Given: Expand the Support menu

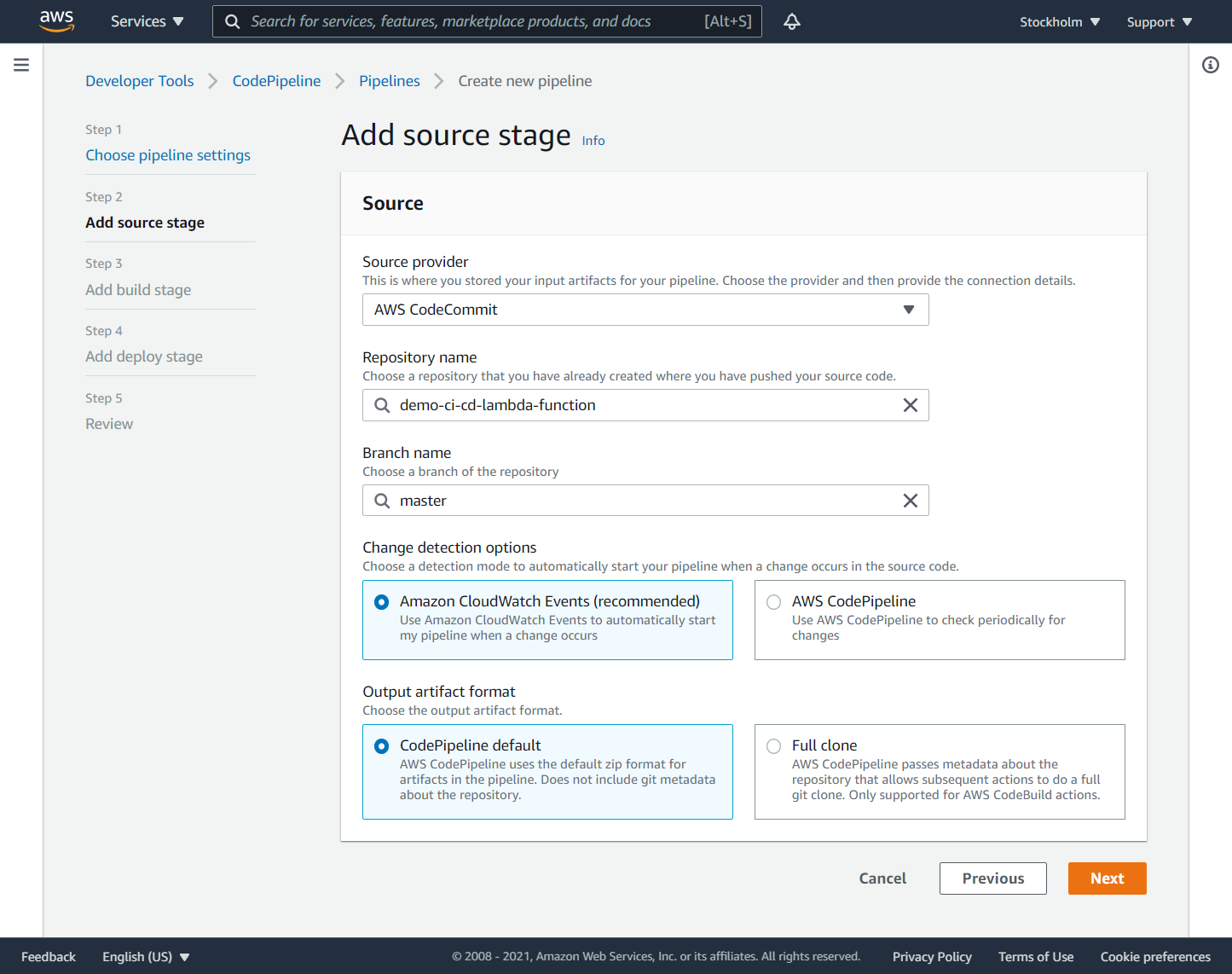Looking at the screenshot, I should click(x=1160, y=22).
